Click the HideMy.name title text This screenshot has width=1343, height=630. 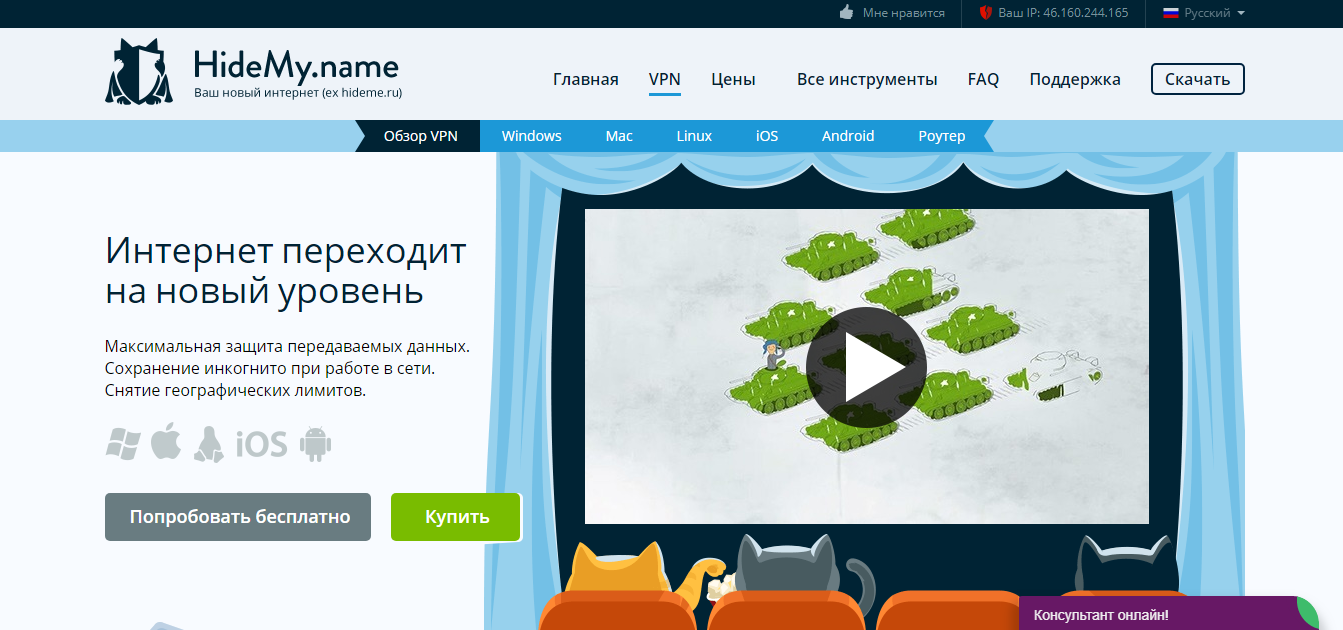click(x=296, y=65)
